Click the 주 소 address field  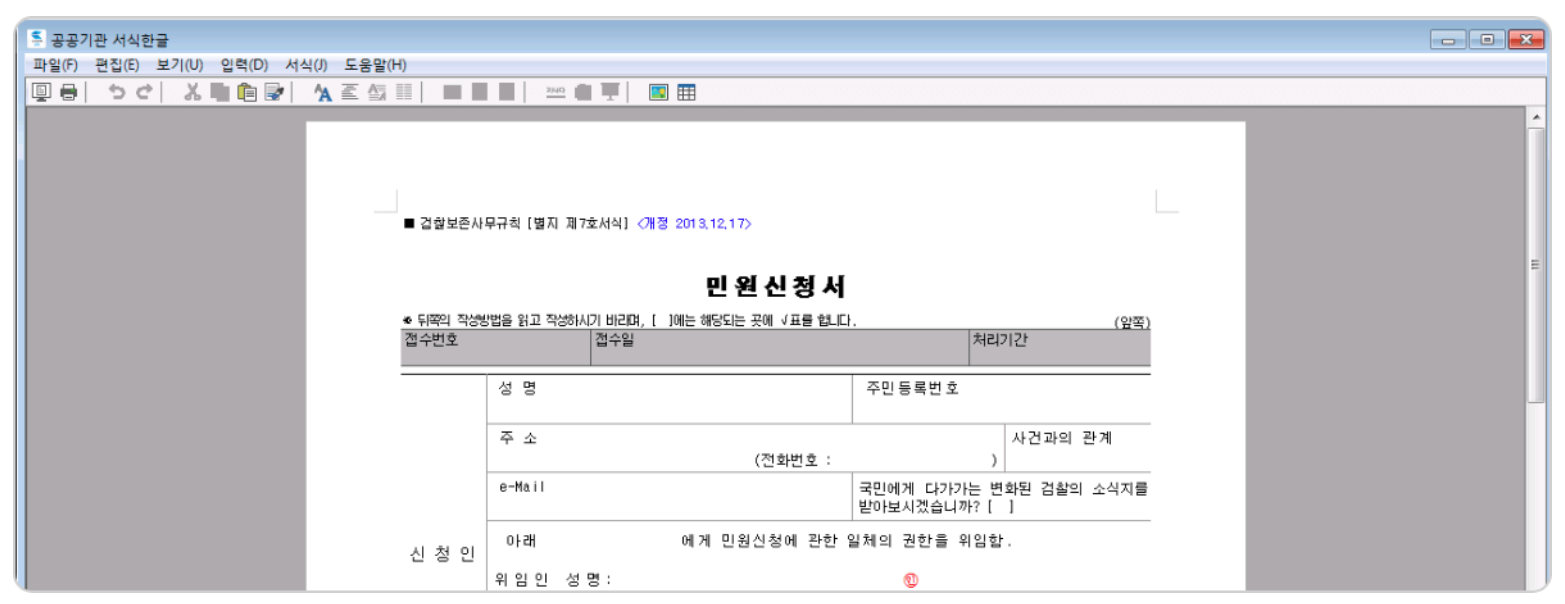pyautogui.click(x=746, y=448)
